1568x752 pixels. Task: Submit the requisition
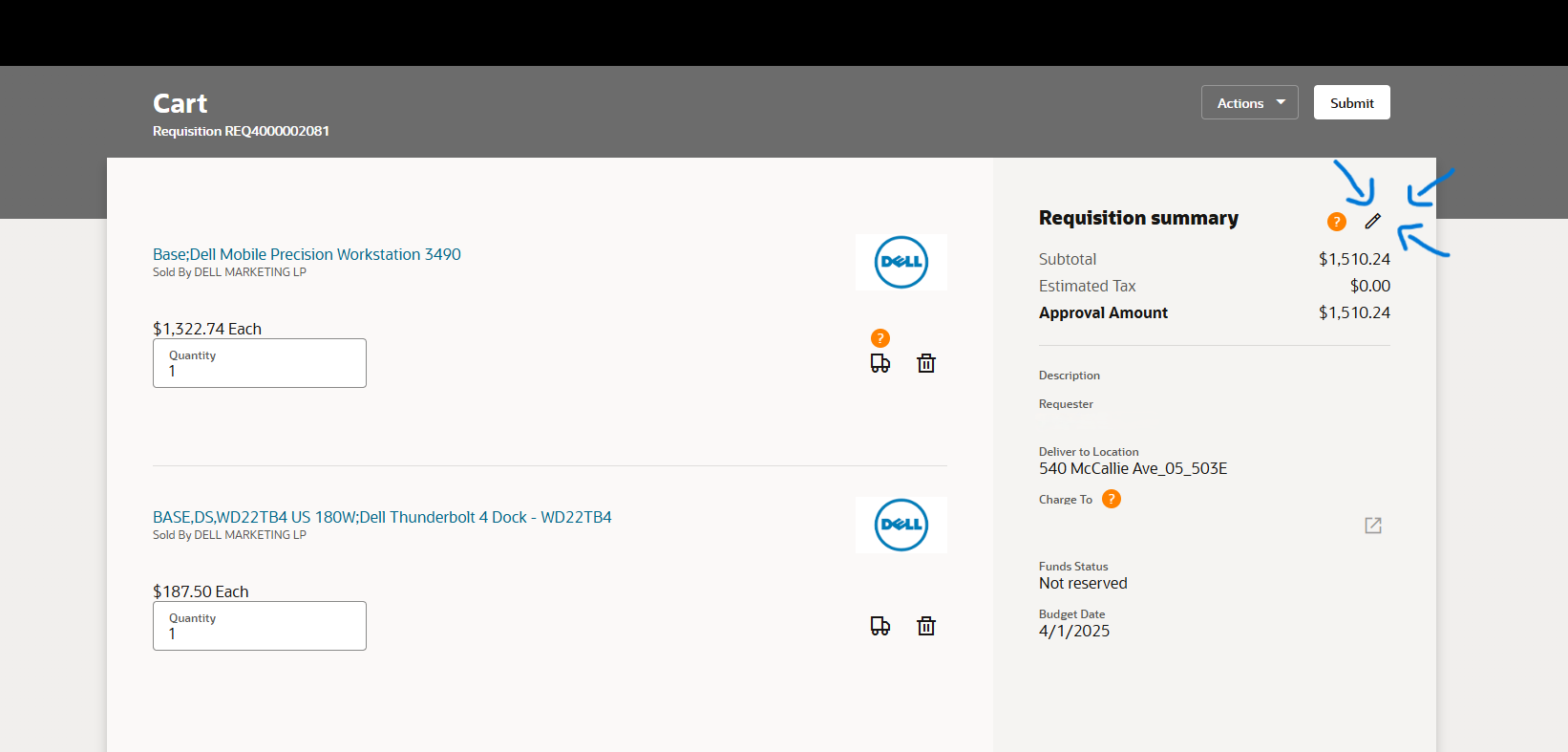(1351, 103)
